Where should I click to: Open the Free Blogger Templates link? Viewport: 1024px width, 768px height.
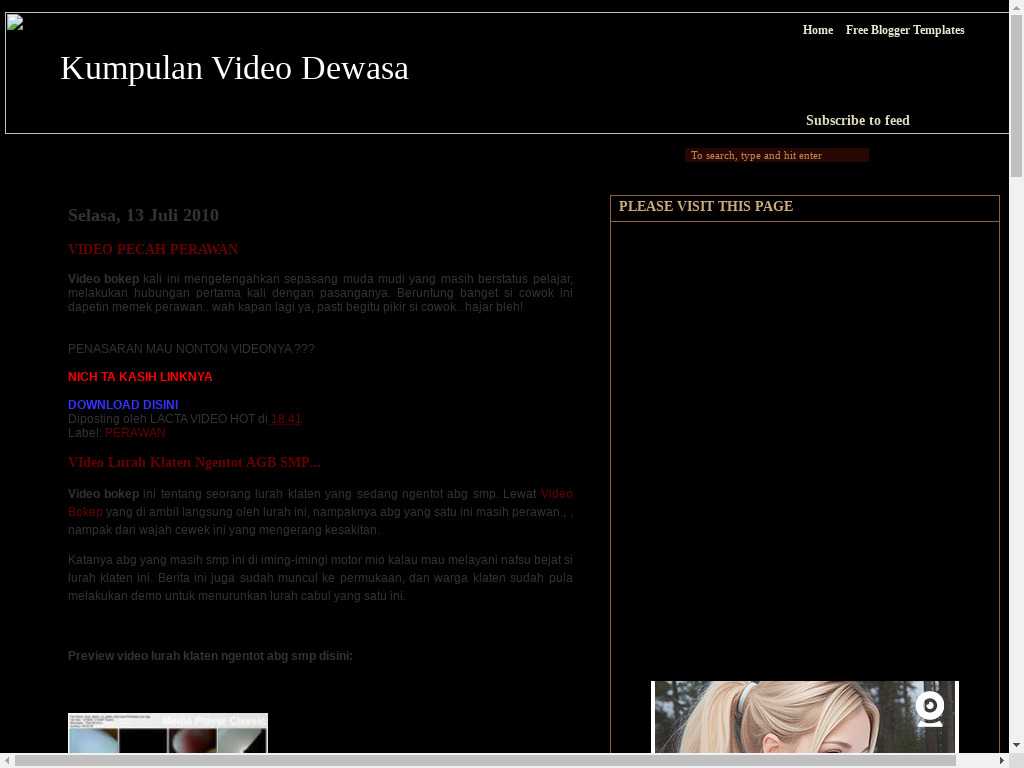click(904, 30)
